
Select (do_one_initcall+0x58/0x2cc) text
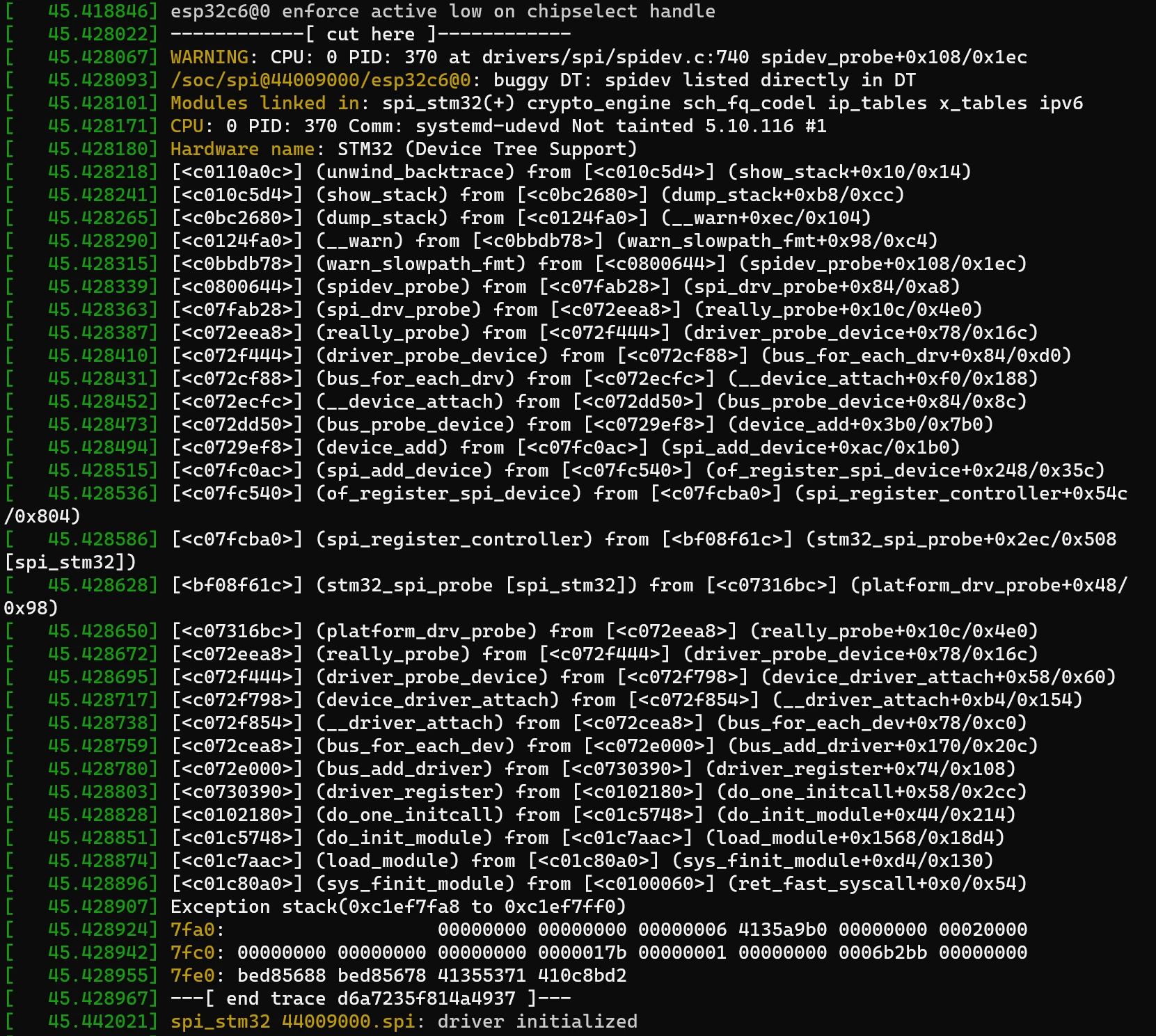coord(872,792)
